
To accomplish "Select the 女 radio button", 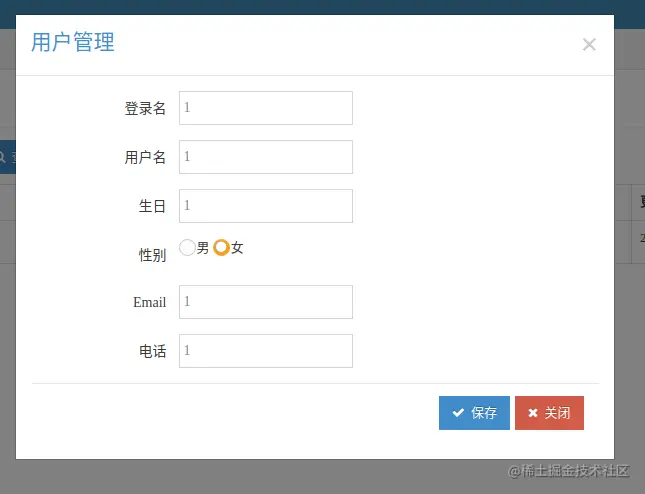I will [x=221, y=248].
